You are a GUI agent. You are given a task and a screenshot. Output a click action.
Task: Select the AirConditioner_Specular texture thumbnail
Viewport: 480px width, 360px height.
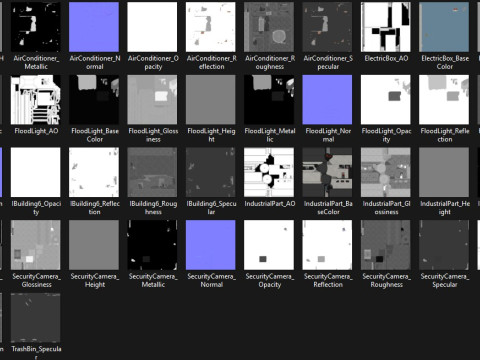pos(327,27)
